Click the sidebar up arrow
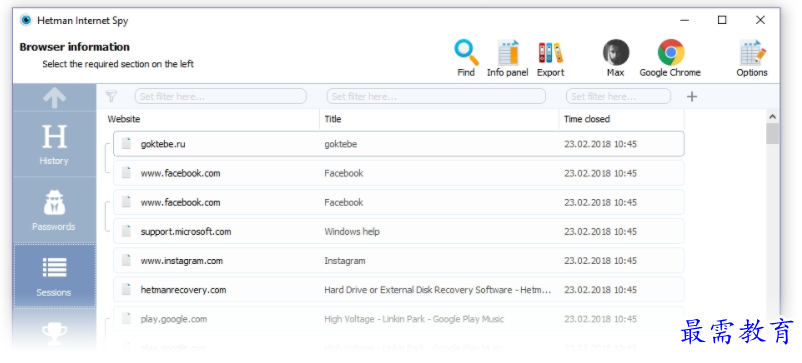 coord(54,97)
